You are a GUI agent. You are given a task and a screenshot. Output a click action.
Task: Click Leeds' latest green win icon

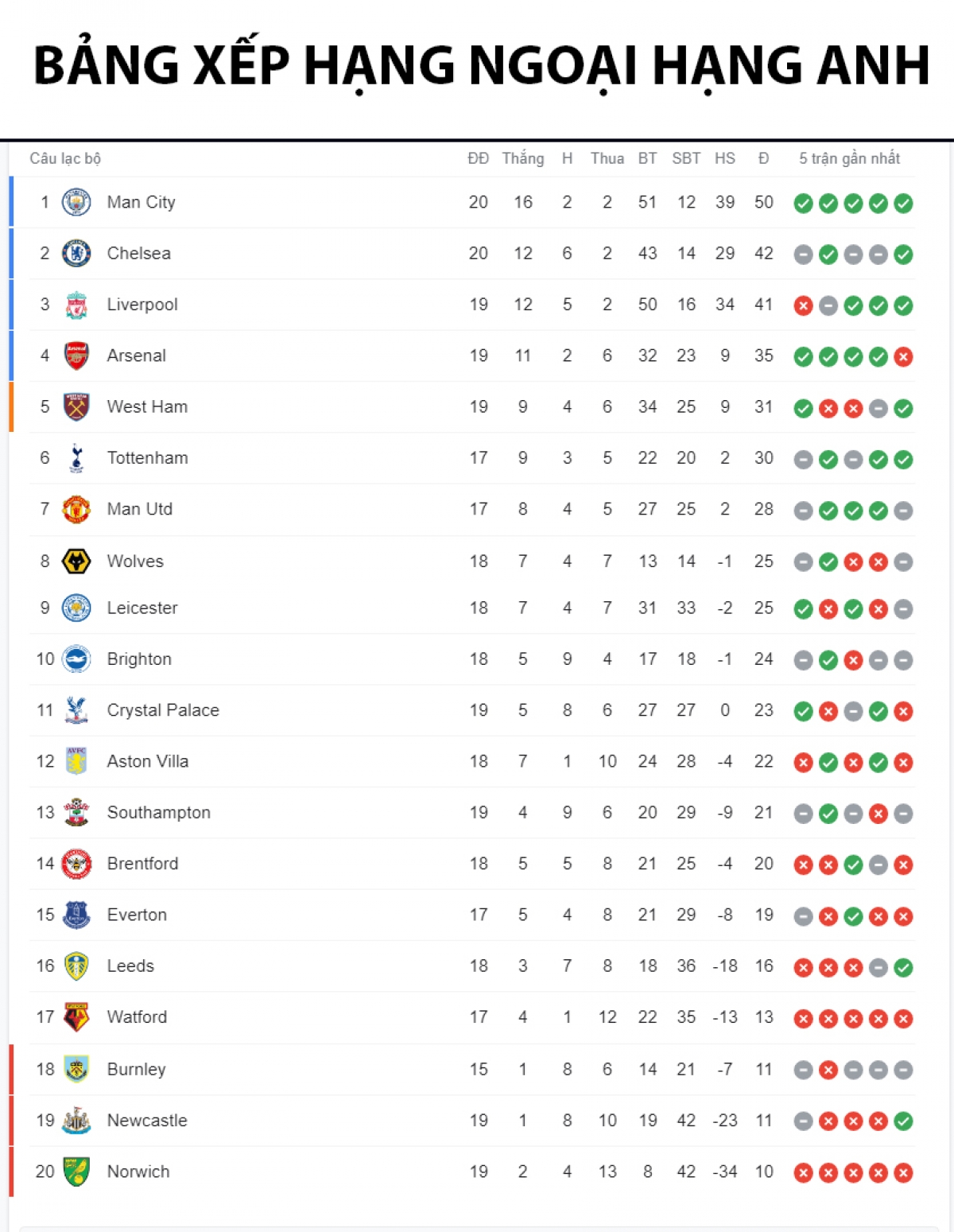903,968
